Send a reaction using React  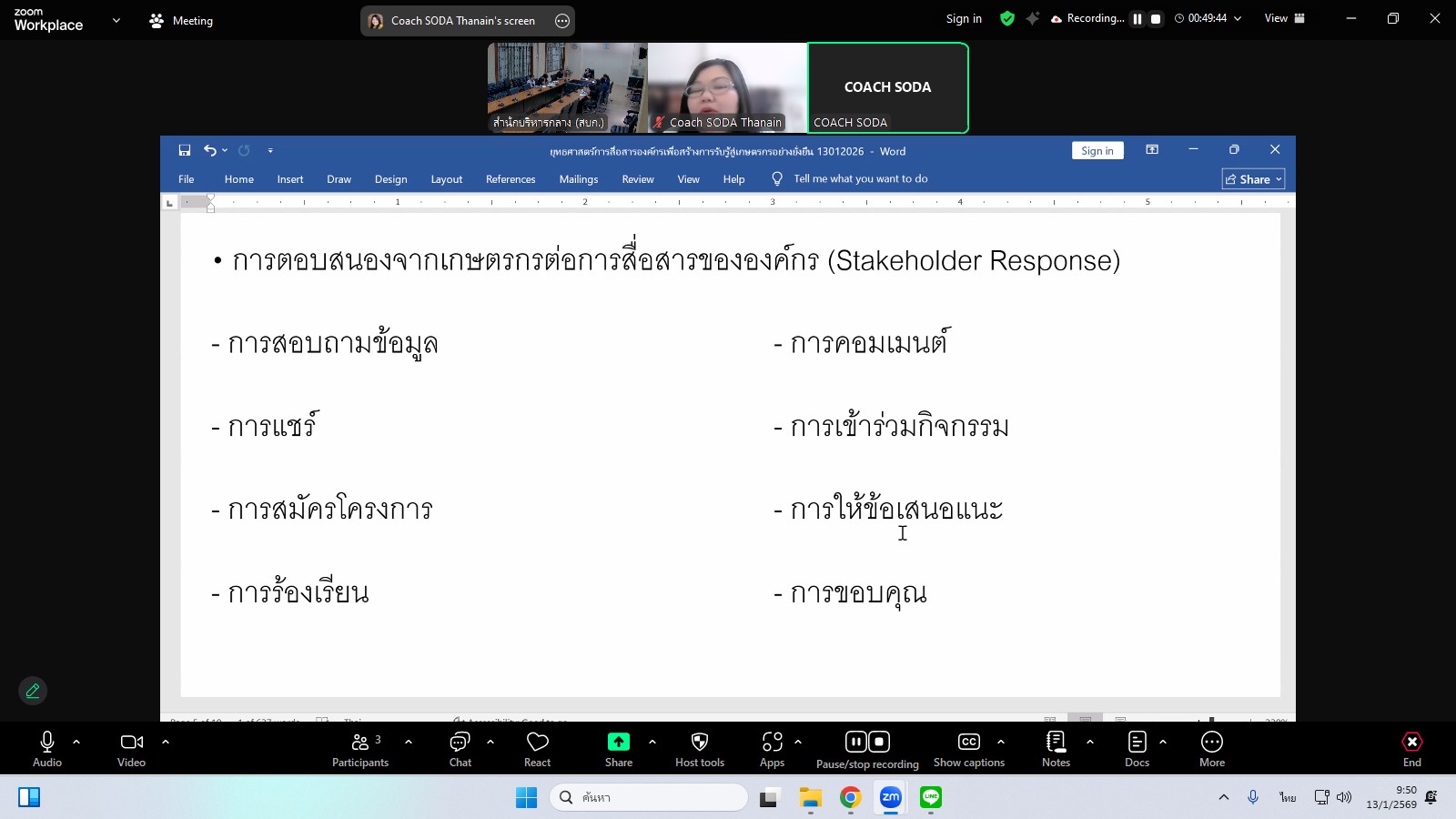pyautogui.click(x=537, y=747)
